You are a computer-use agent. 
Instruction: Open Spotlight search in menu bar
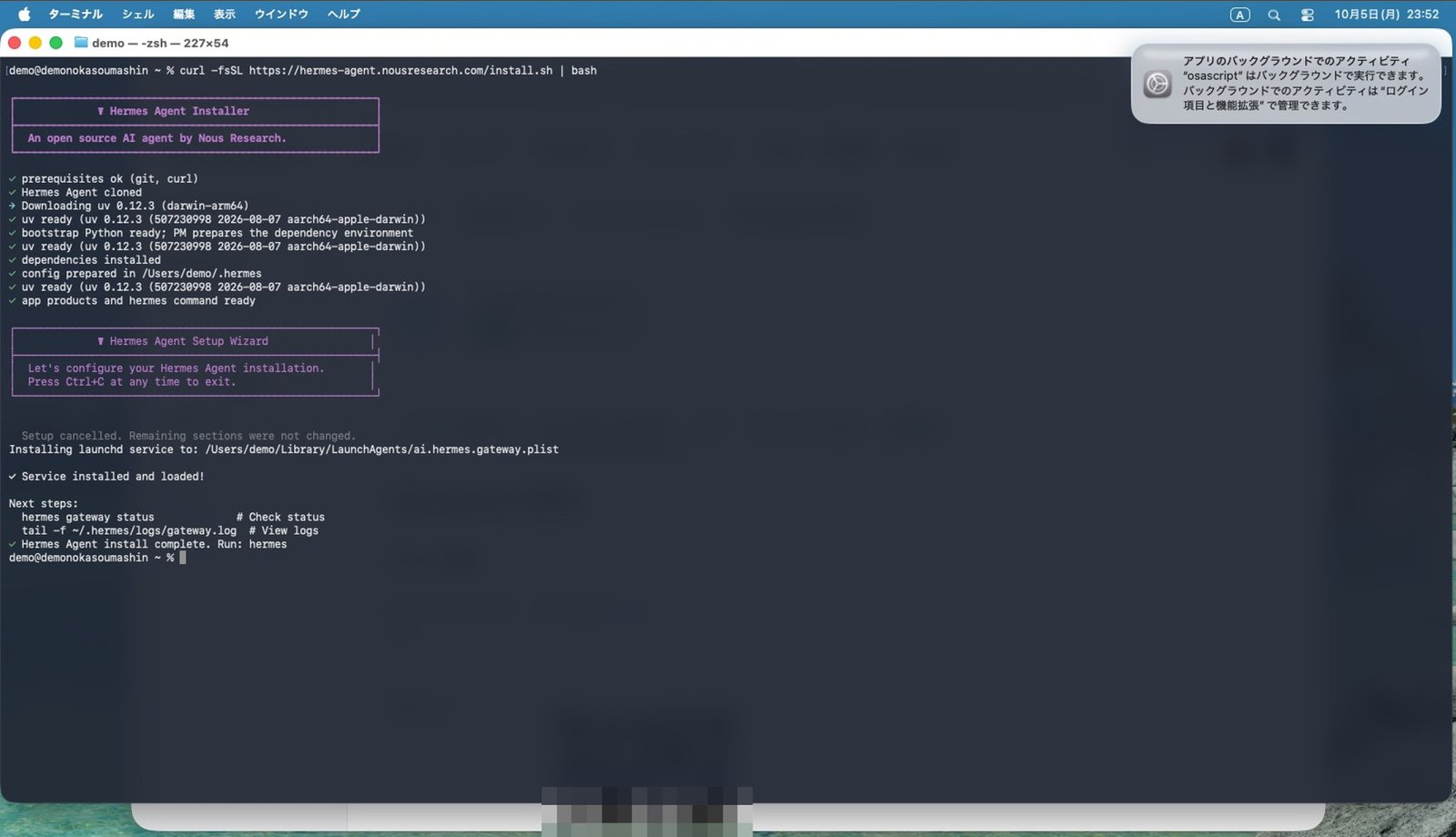click(1274, 15)
